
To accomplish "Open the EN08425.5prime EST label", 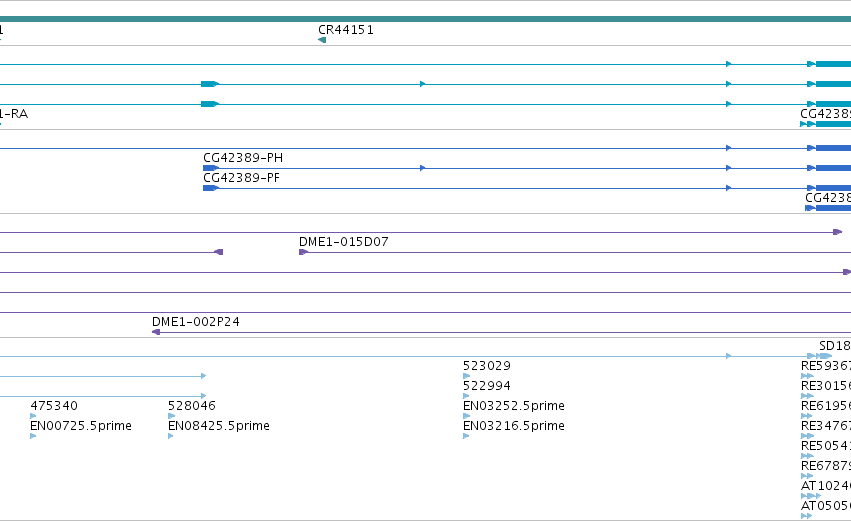I will 219,426.
